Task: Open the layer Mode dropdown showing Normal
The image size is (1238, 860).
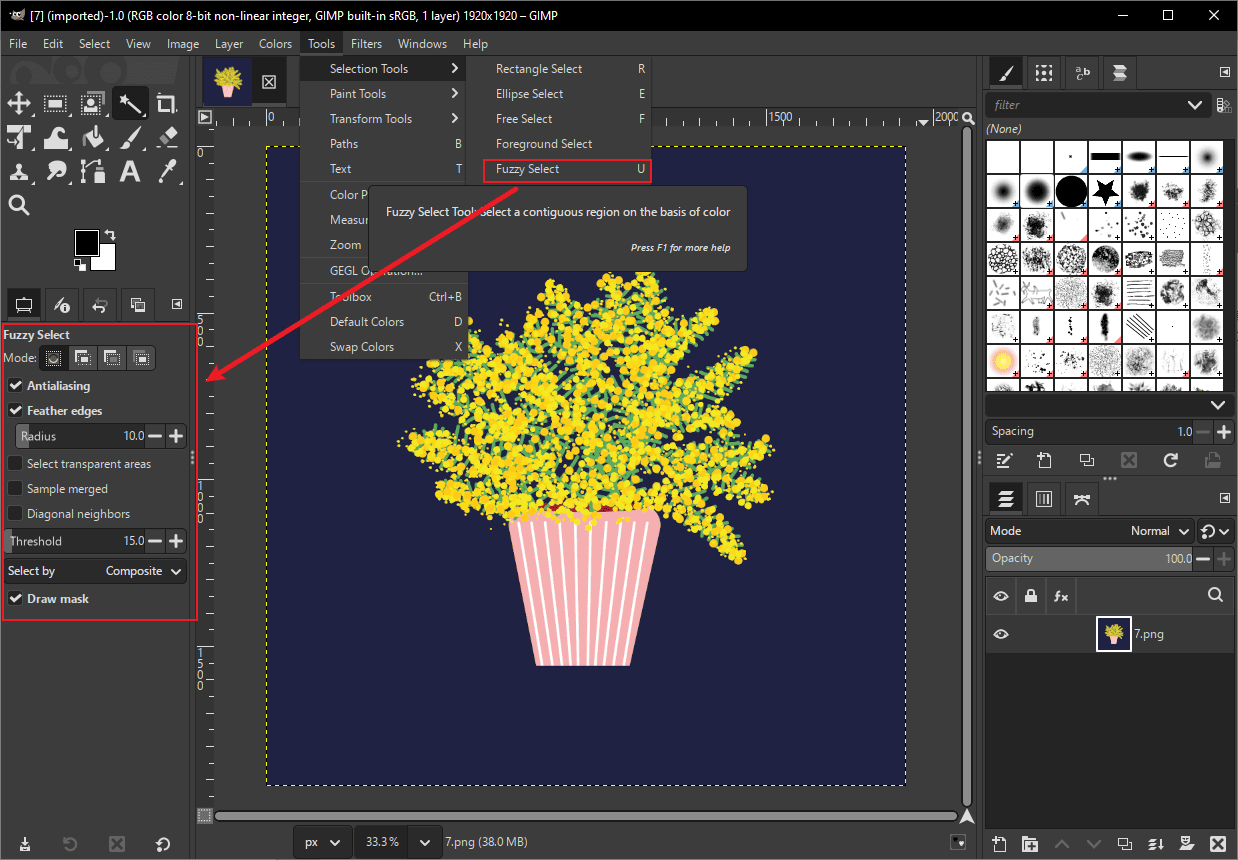Action: tap(1160, 531)
